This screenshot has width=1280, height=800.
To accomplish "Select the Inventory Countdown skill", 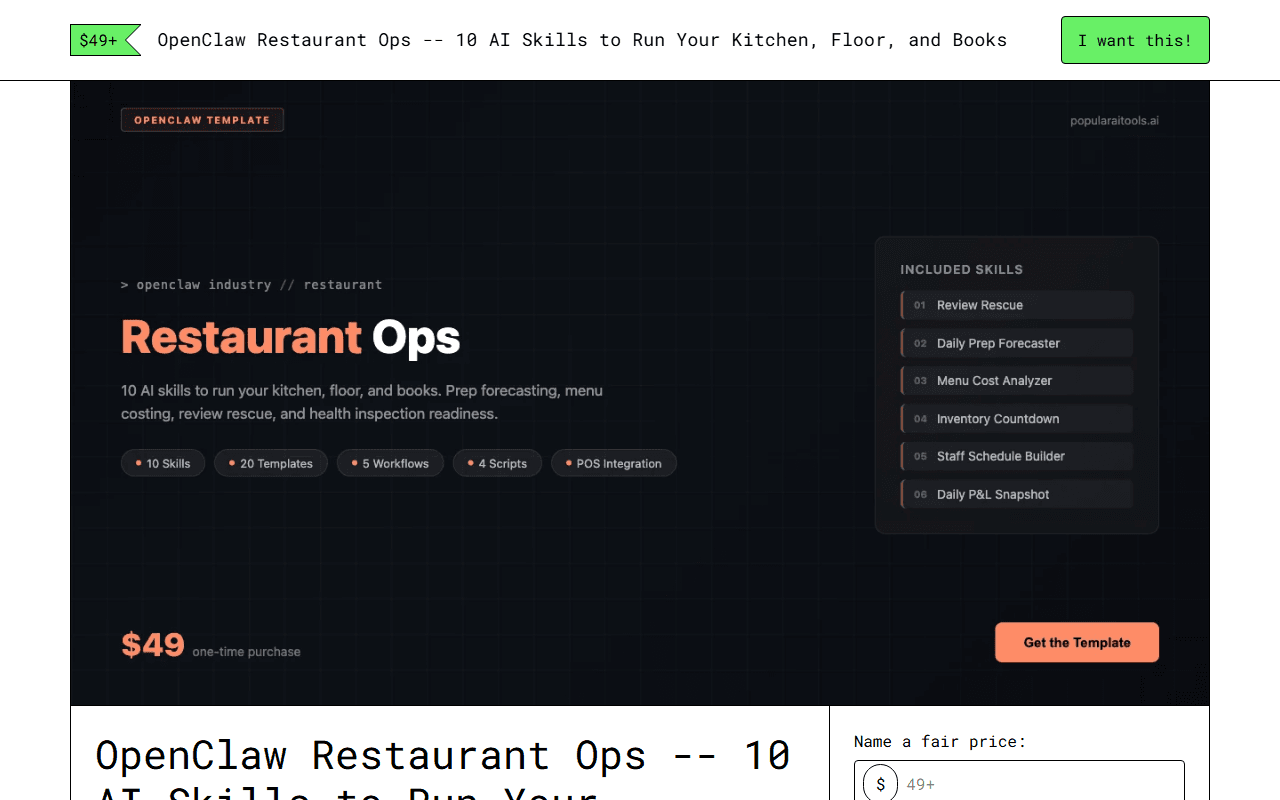I will [1016, 418].
